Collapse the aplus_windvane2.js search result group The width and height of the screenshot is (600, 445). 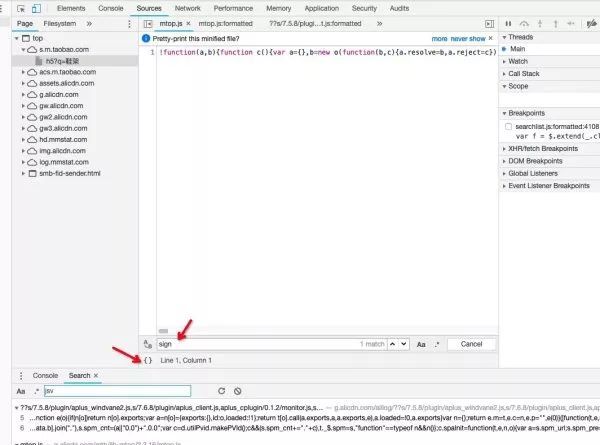pos(16,408)
